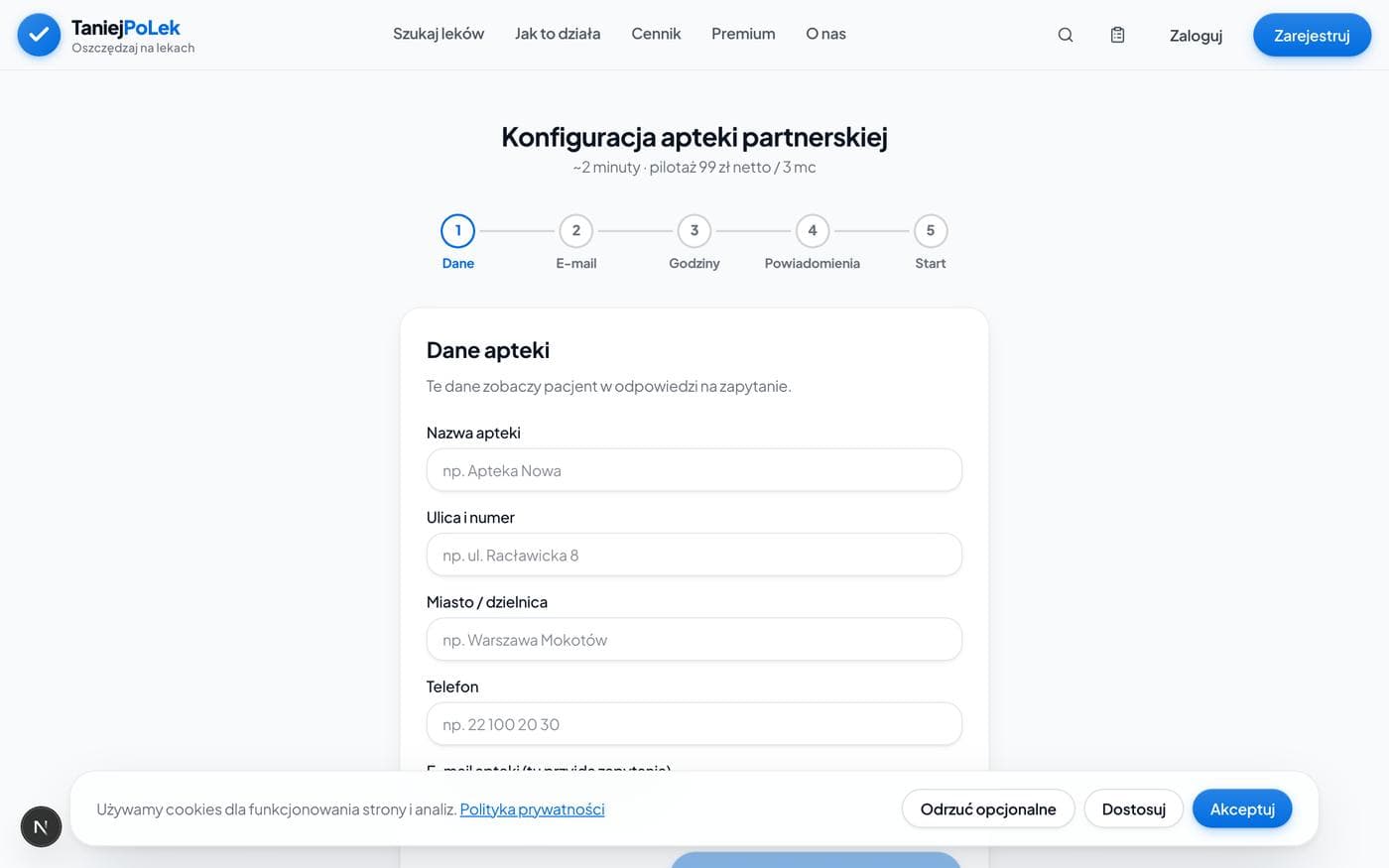Open Szukaj leków menu item
The image size is (1389, 868).
click(439, 34)
